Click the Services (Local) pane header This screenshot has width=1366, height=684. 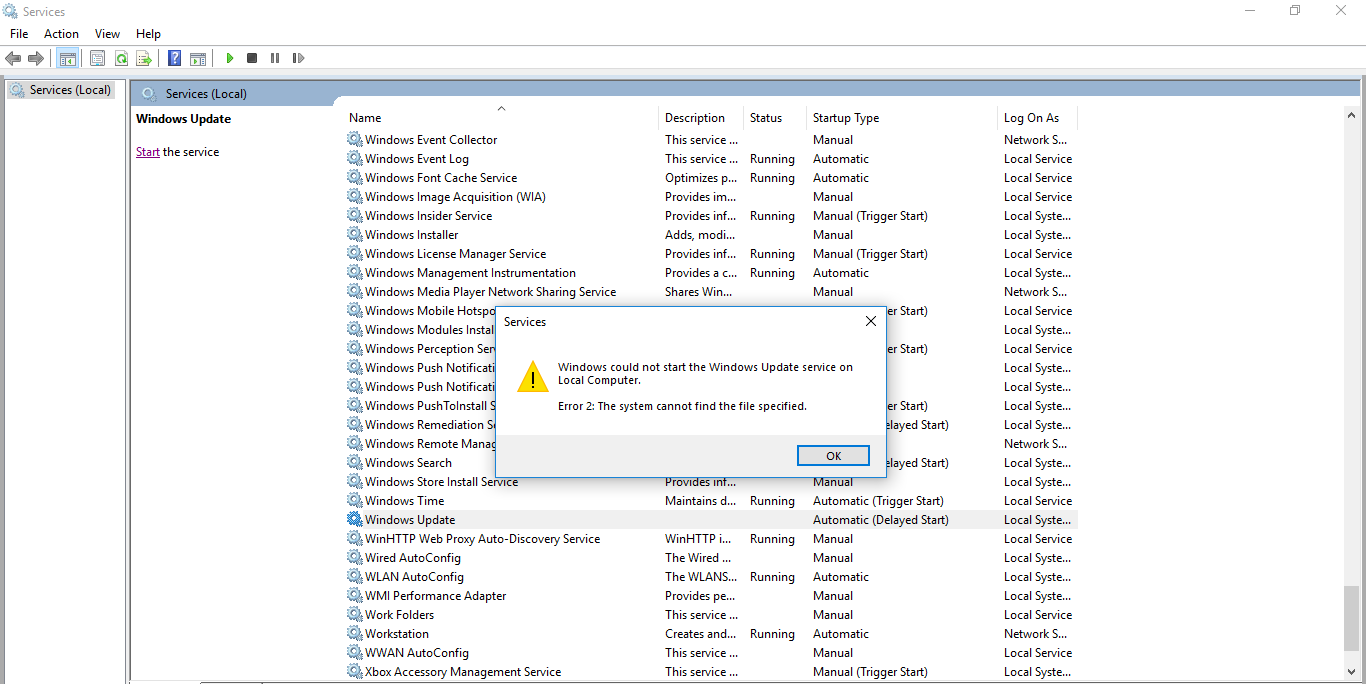point(206,93)
